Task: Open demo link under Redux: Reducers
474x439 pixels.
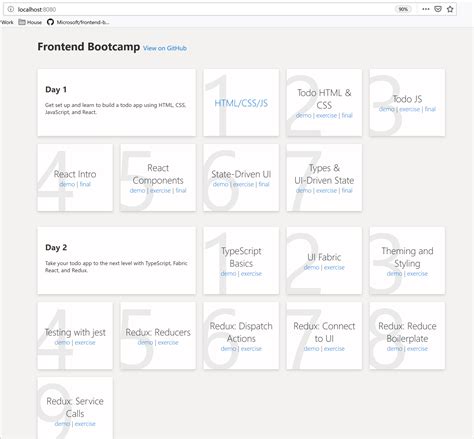Action: click(145, 342)
